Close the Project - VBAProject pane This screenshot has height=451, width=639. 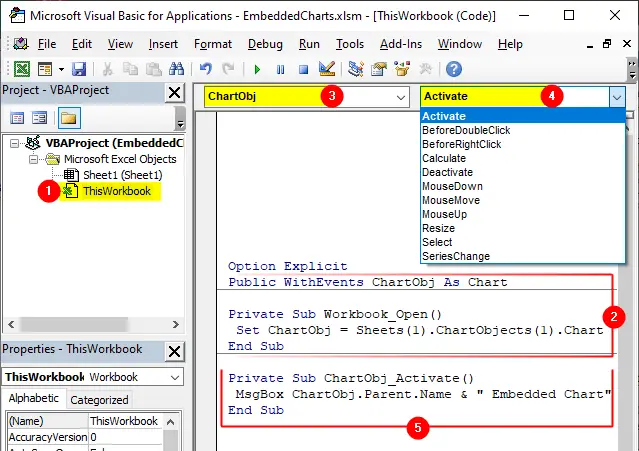coord(174,93)
